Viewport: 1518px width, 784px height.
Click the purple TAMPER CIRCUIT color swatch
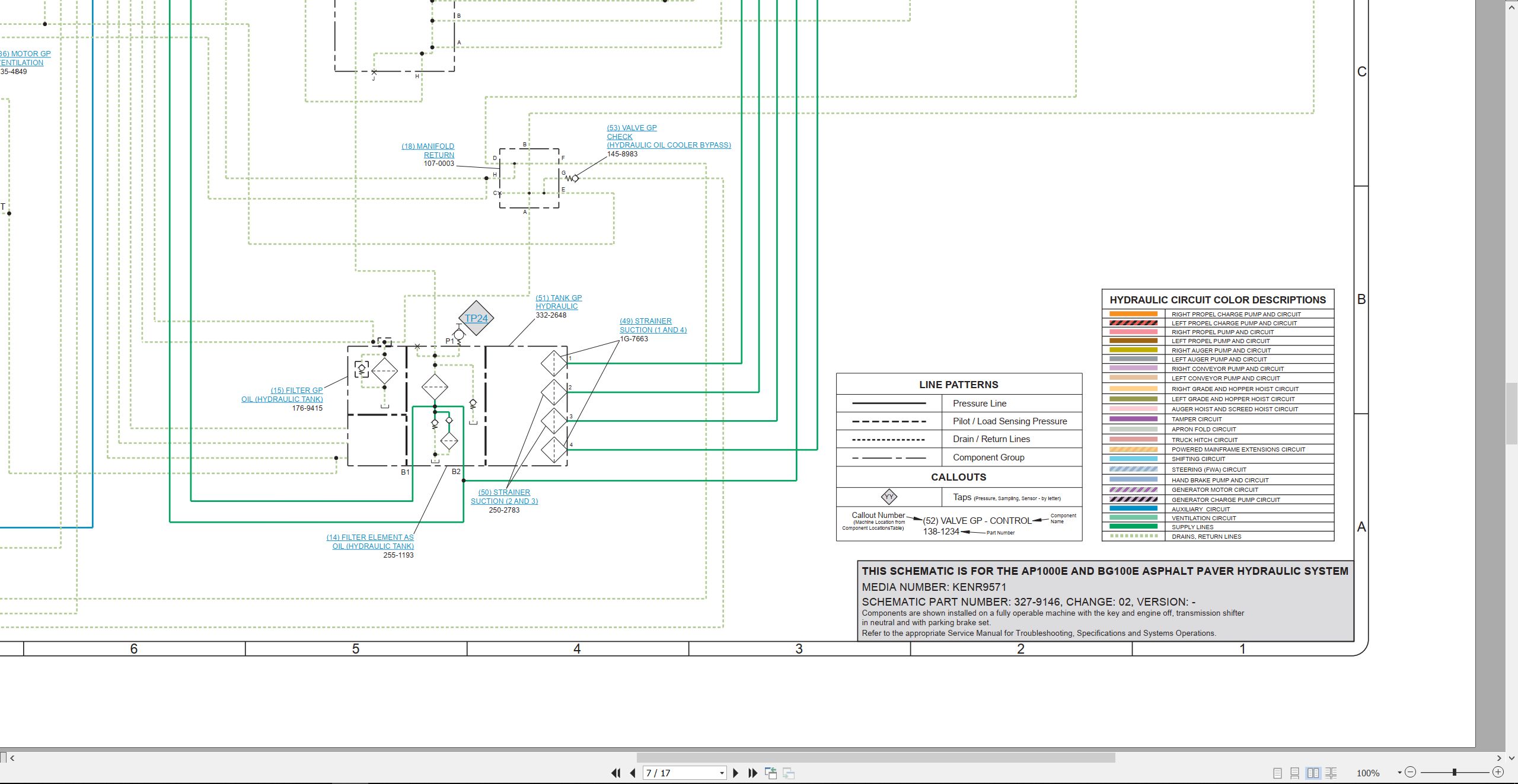[1133, 419]
